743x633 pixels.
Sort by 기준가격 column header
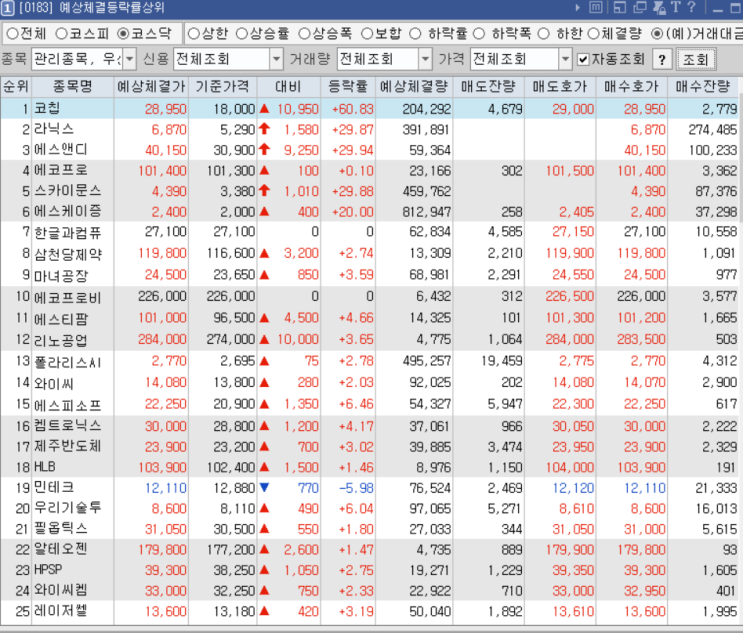[222, 87]
